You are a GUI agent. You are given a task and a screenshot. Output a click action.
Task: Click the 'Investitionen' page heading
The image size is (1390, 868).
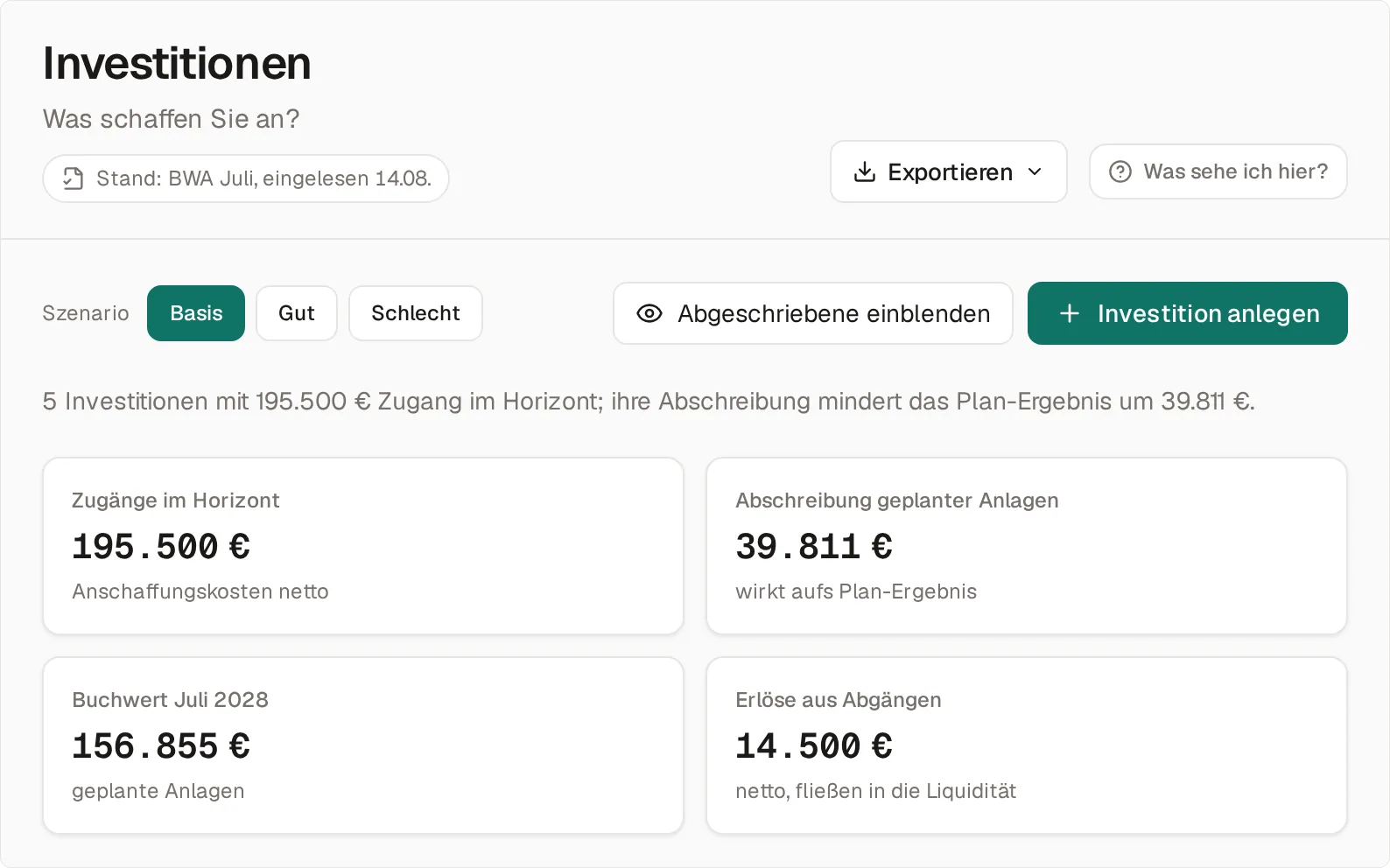point(177,63)
